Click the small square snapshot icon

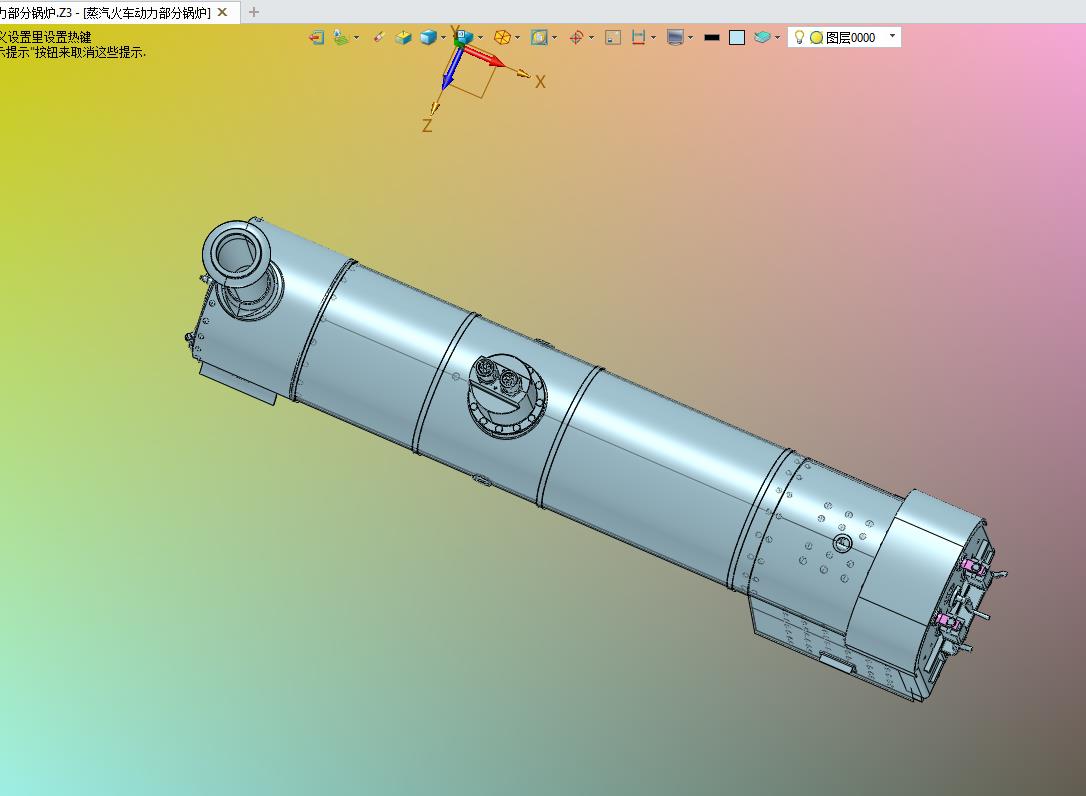point(613,37)
